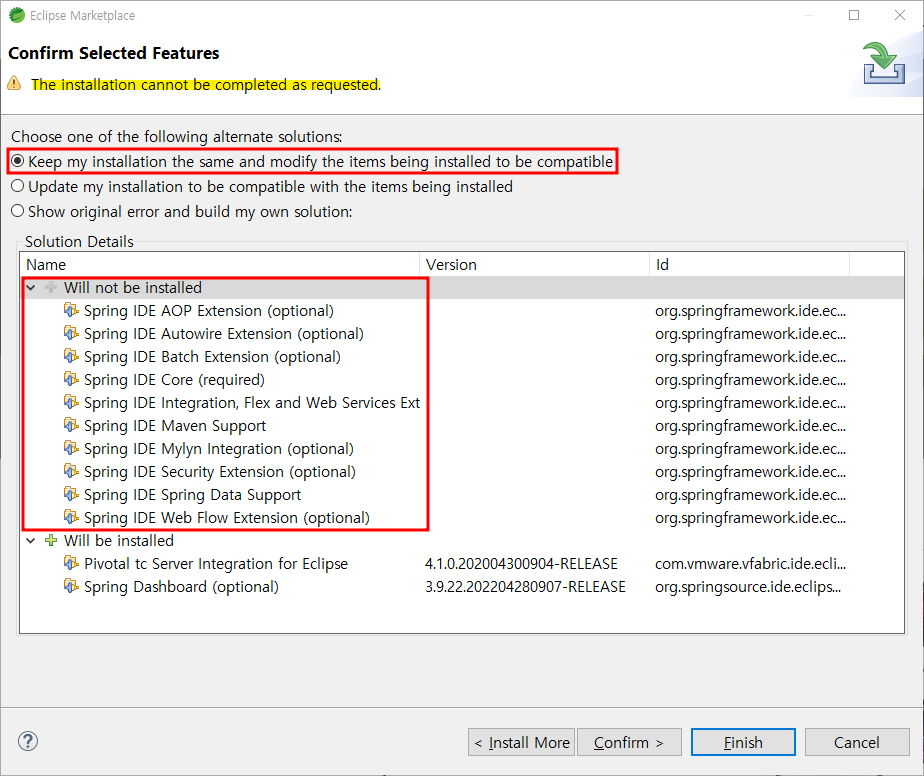Click the install wizard banner icon
Image resolution: width=924 pixels, height=776 pixels.
click(x=884, y=63)
